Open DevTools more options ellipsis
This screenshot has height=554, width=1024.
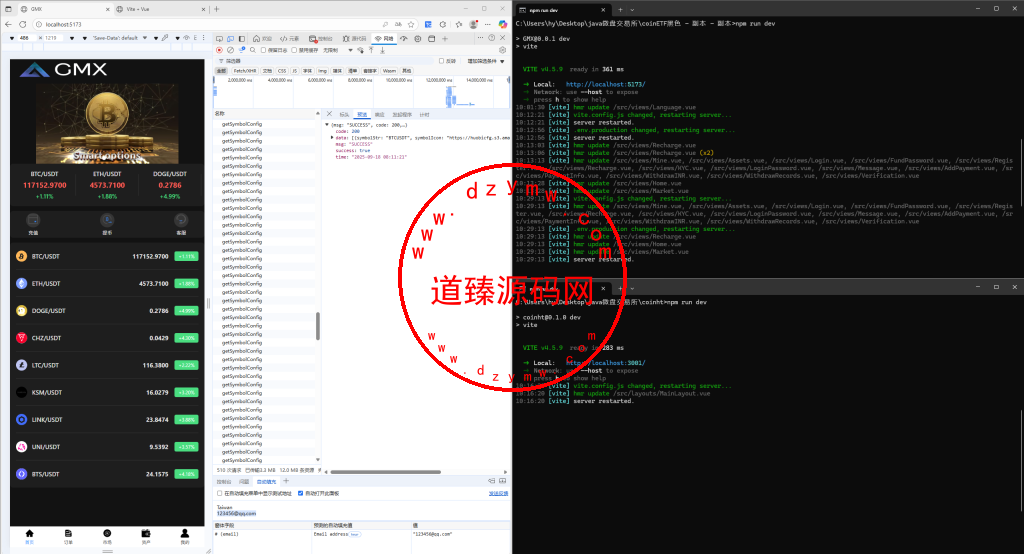click(480, 38)
